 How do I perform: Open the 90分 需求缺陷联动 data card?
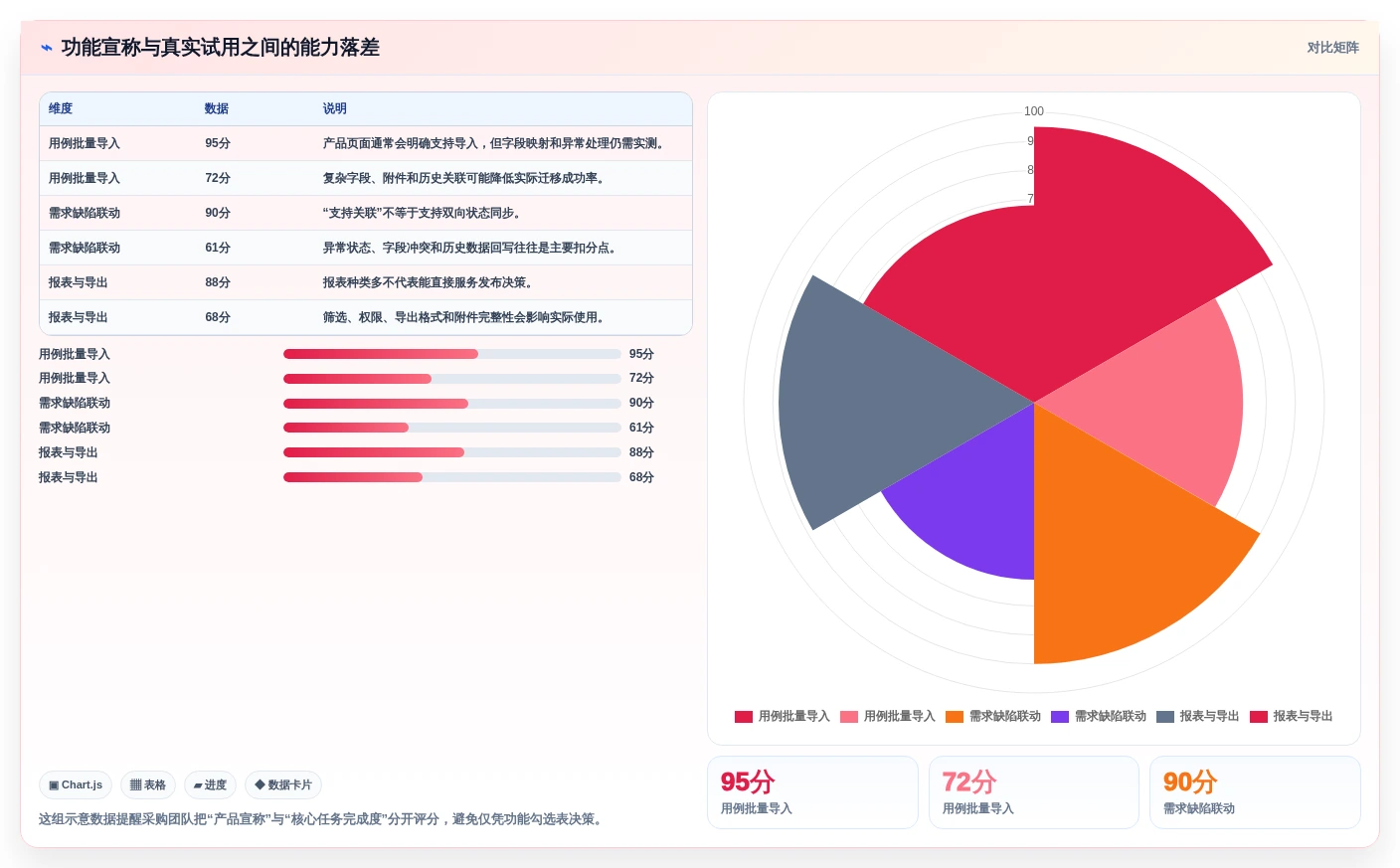coord(1255,792)
